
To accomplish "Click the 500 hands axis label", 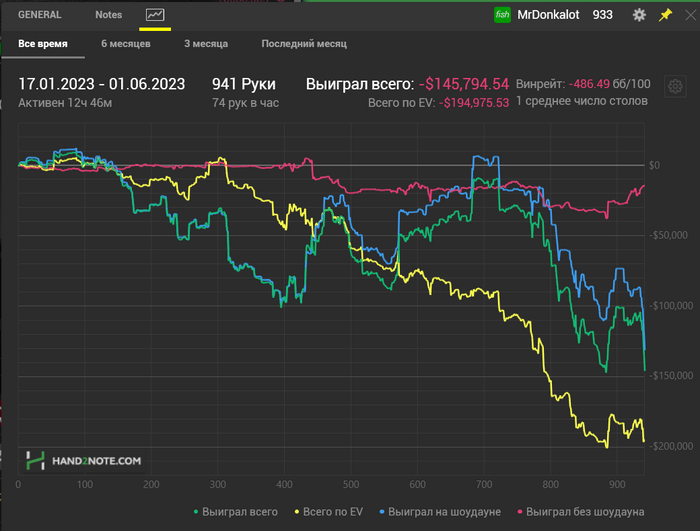I will pos(351,485).
